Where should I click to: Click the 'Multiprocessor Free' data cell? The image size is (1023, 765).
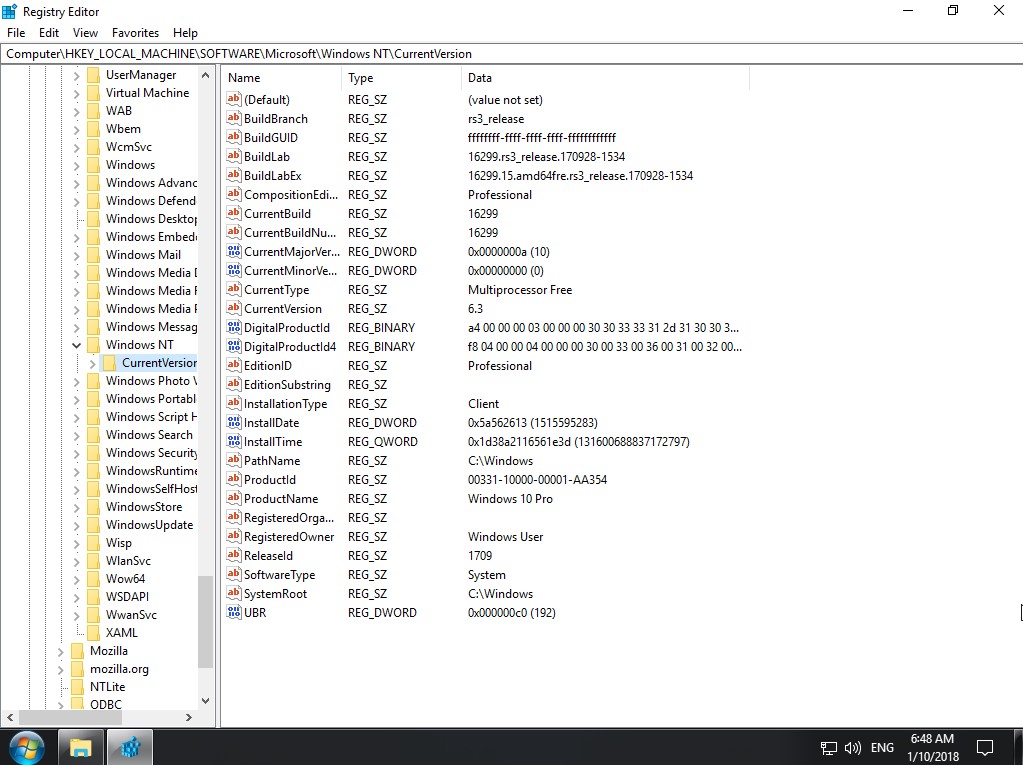(520, 290)
